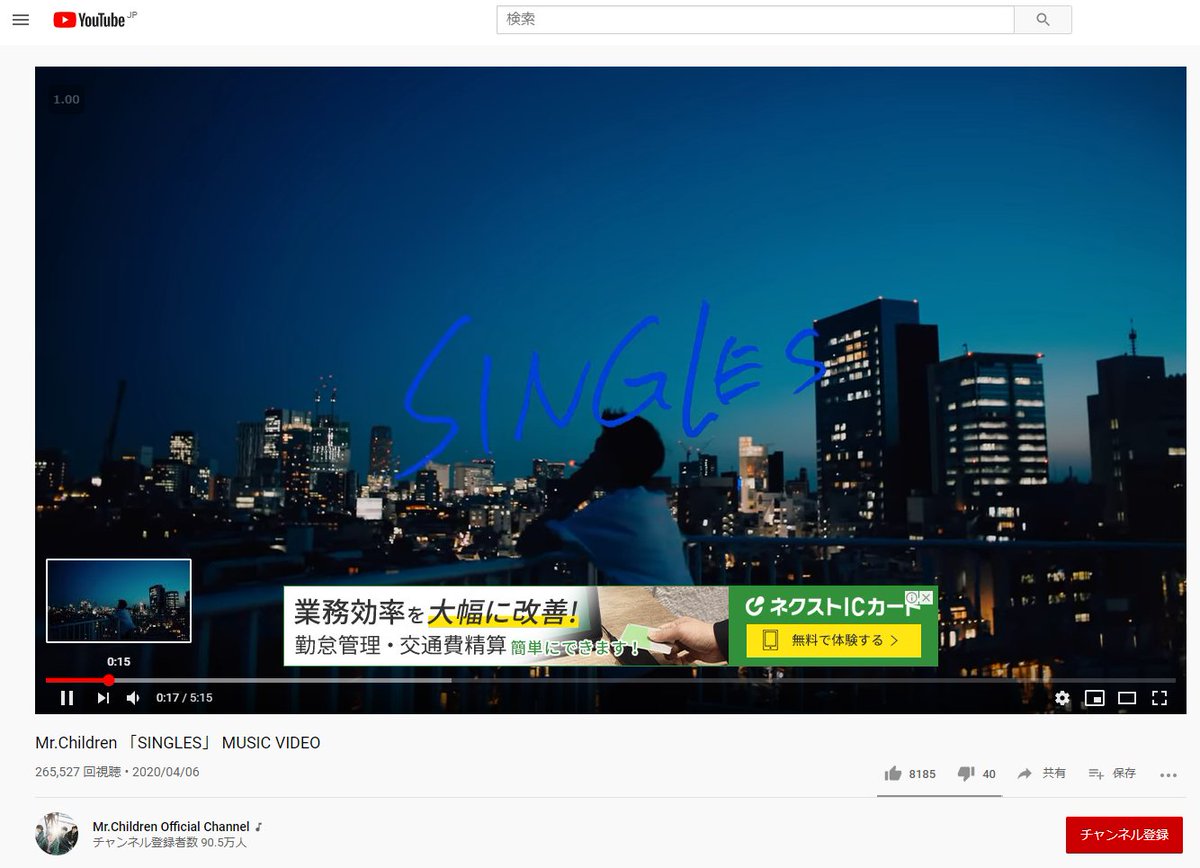The width and height of the screenshot is (1200, 868).
Task: Click the magnifier search button
Action: point(1043,19)
